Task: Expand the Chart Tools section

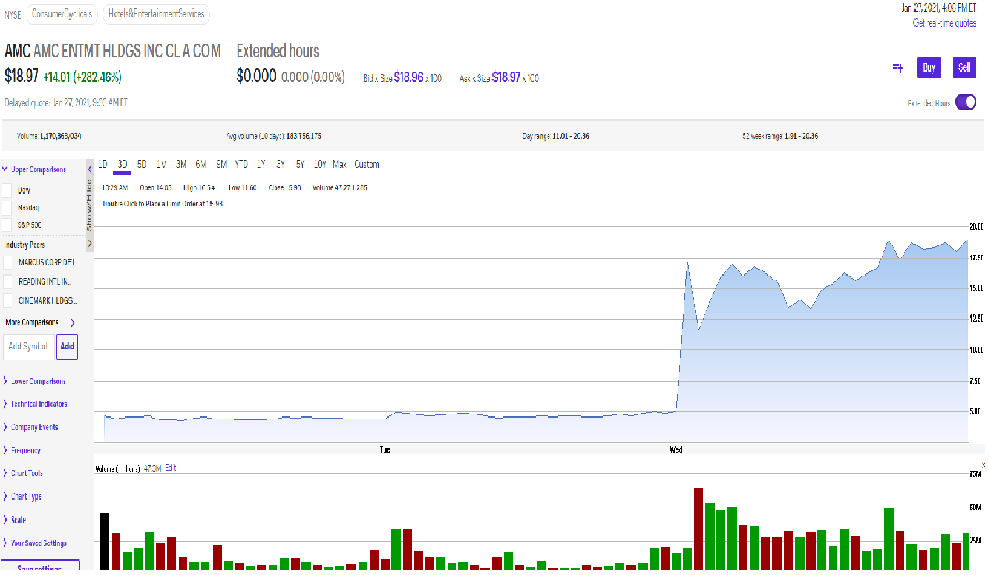Action: click(x=23, y=473)
